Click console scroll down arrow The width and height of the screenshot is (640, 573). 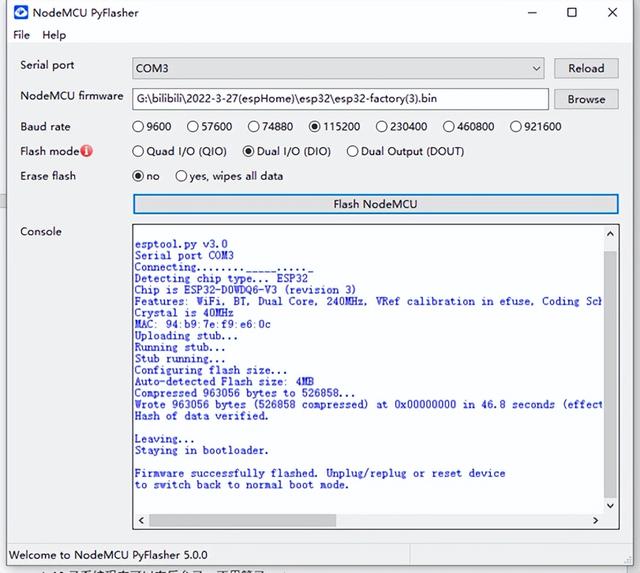coord(610,506)
